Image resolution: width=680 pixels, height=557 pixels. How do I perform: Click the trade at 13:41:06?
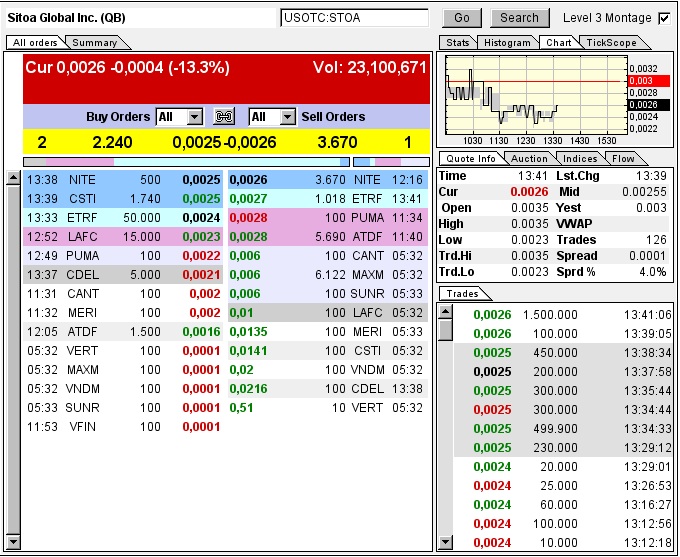pyautogui.click(x=563, y=315)
